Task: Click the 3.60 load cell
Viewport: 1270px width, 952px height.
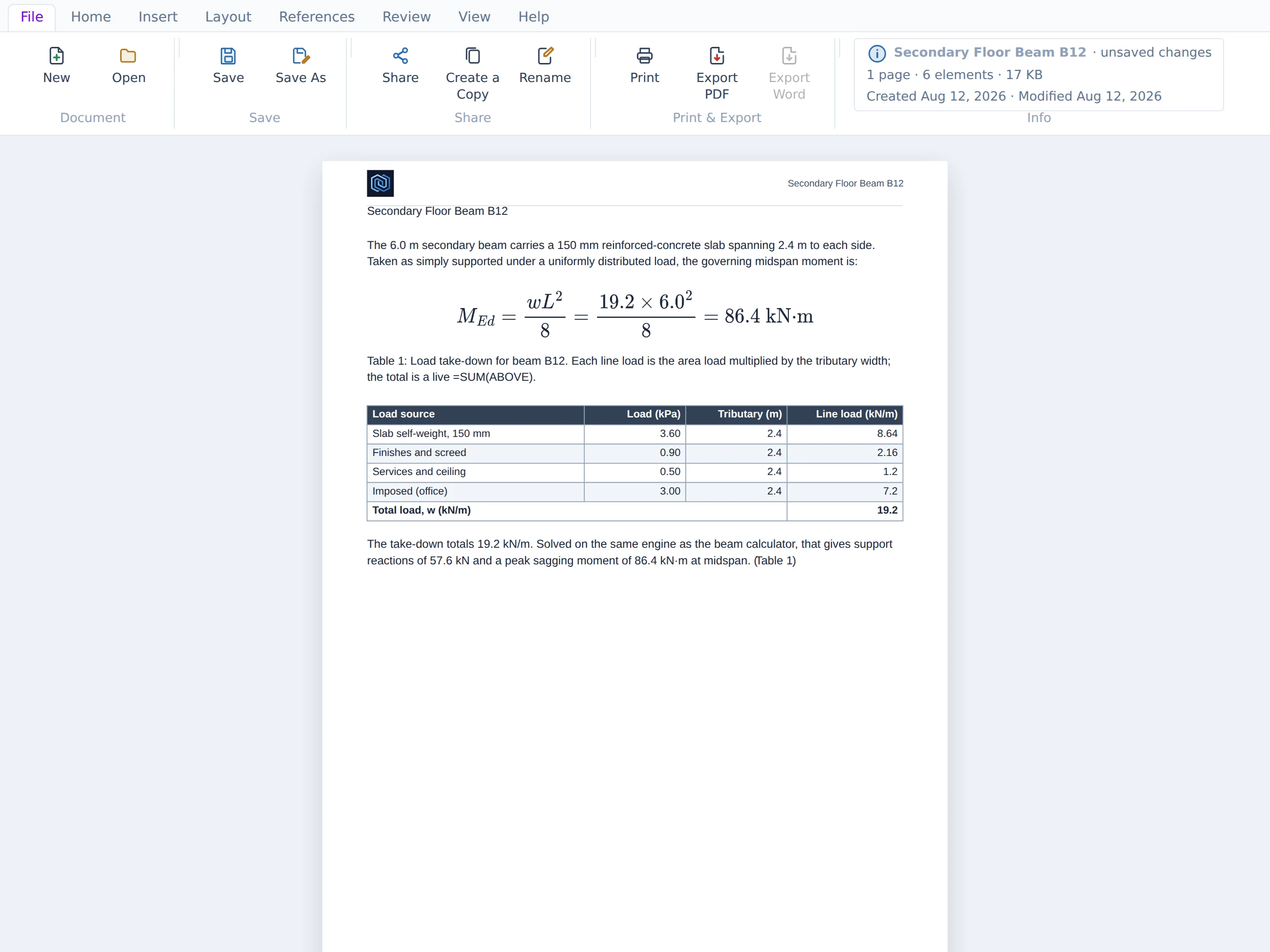Action: [x=635, y=434]
